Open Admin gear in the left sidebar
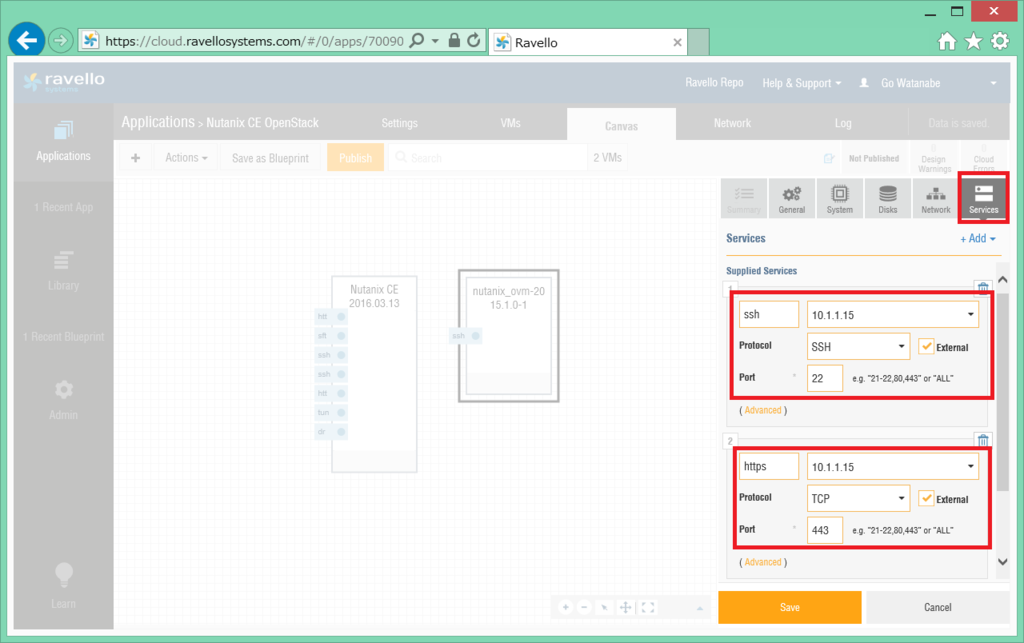This screenshot has width=1024, height=643. click(x=63, y=400)
